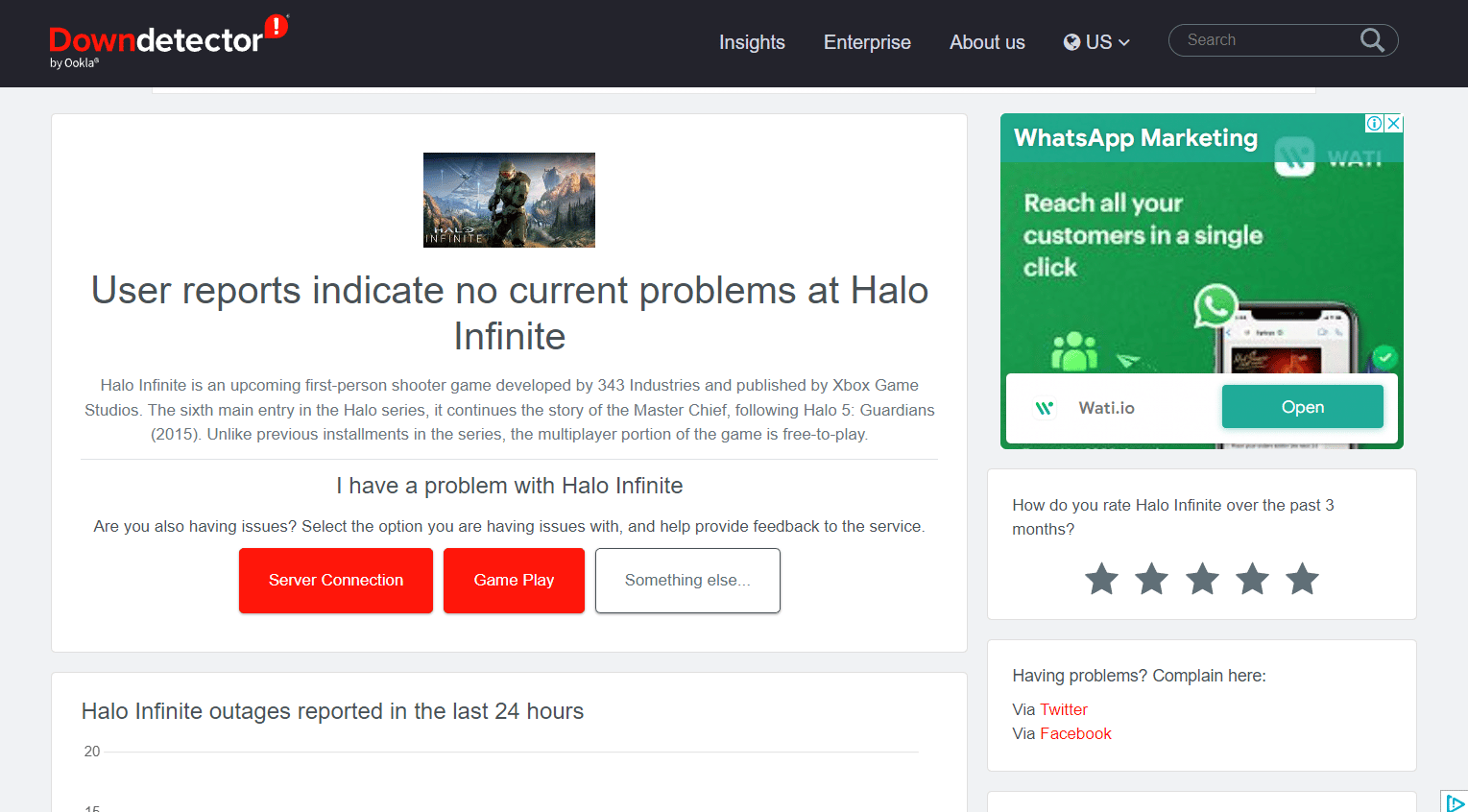Rate Halo Infinite two stars
Viewport: 1468px width, 812px height.
pyautogui.click(x=1151, y=579)
